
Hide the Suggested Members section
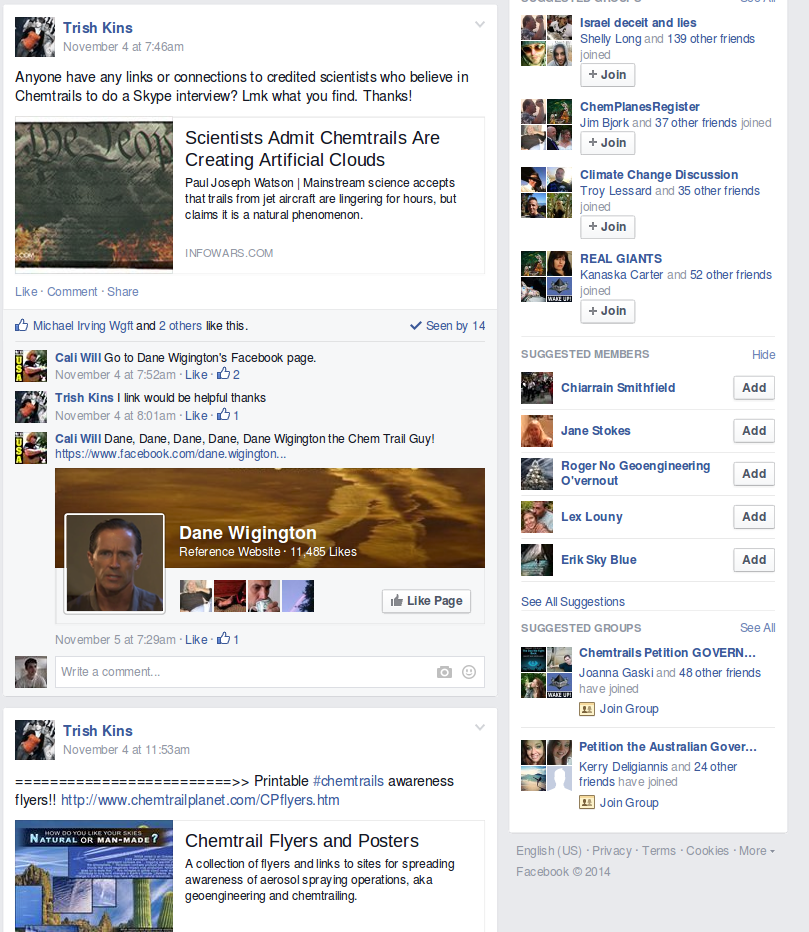coord(763,355)
